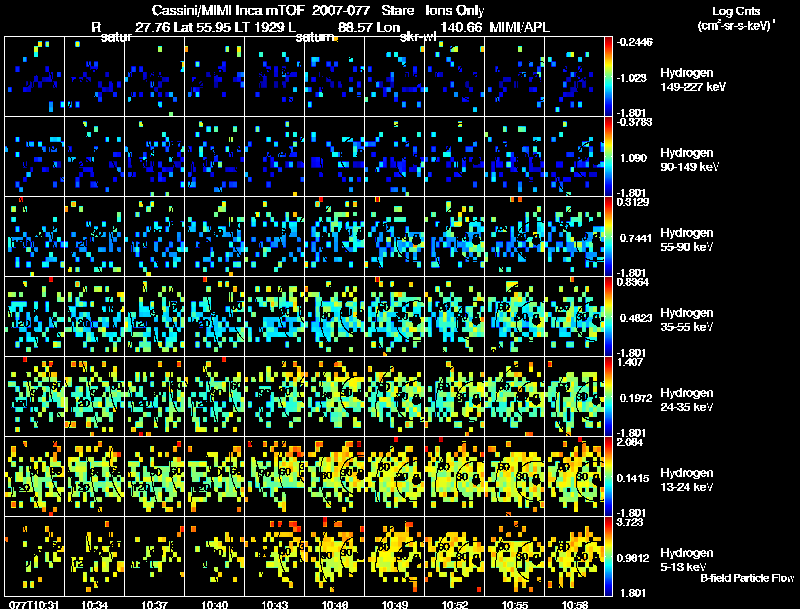The width and height of the screenshot is (800, 609).
Task: Click the 10:55 time label
Action: click(x=515, y=604)
